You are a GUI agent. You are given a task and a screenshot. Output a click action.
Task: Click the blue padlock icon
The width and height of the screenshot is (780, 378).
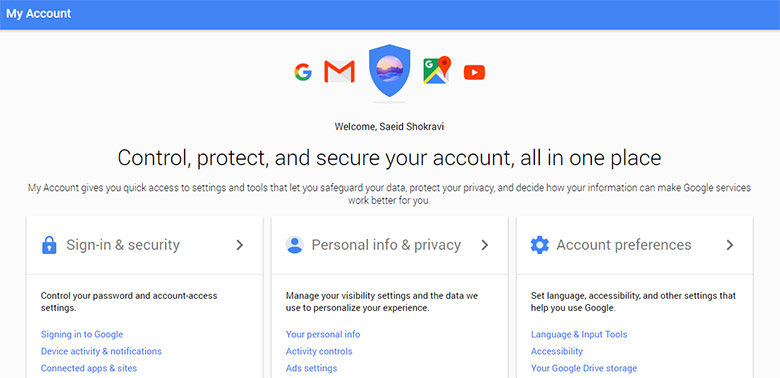[x=49, y=245]
